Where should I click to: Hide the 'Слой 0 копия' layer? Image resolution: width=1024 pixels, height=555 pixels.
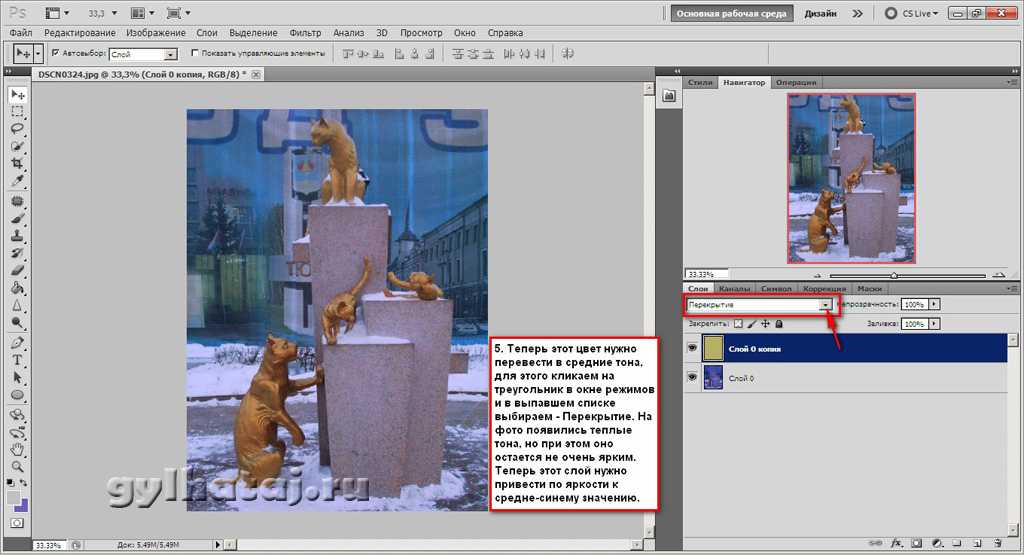point(691,347)
